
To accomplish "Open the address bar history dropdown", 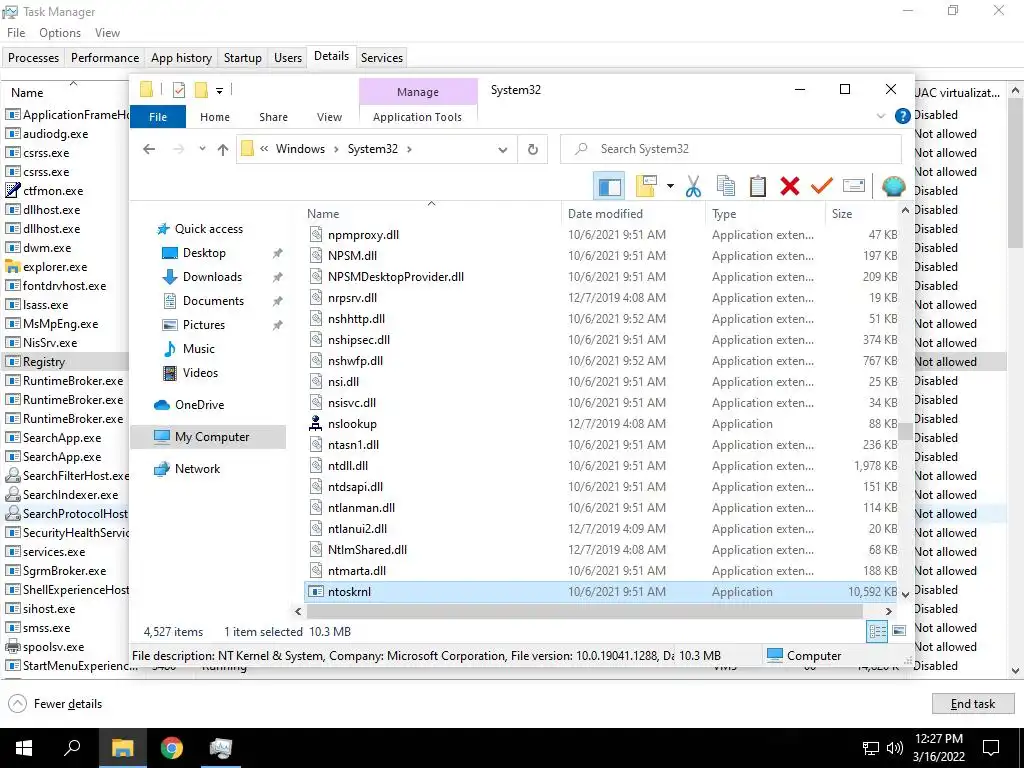I will (503, 150).
